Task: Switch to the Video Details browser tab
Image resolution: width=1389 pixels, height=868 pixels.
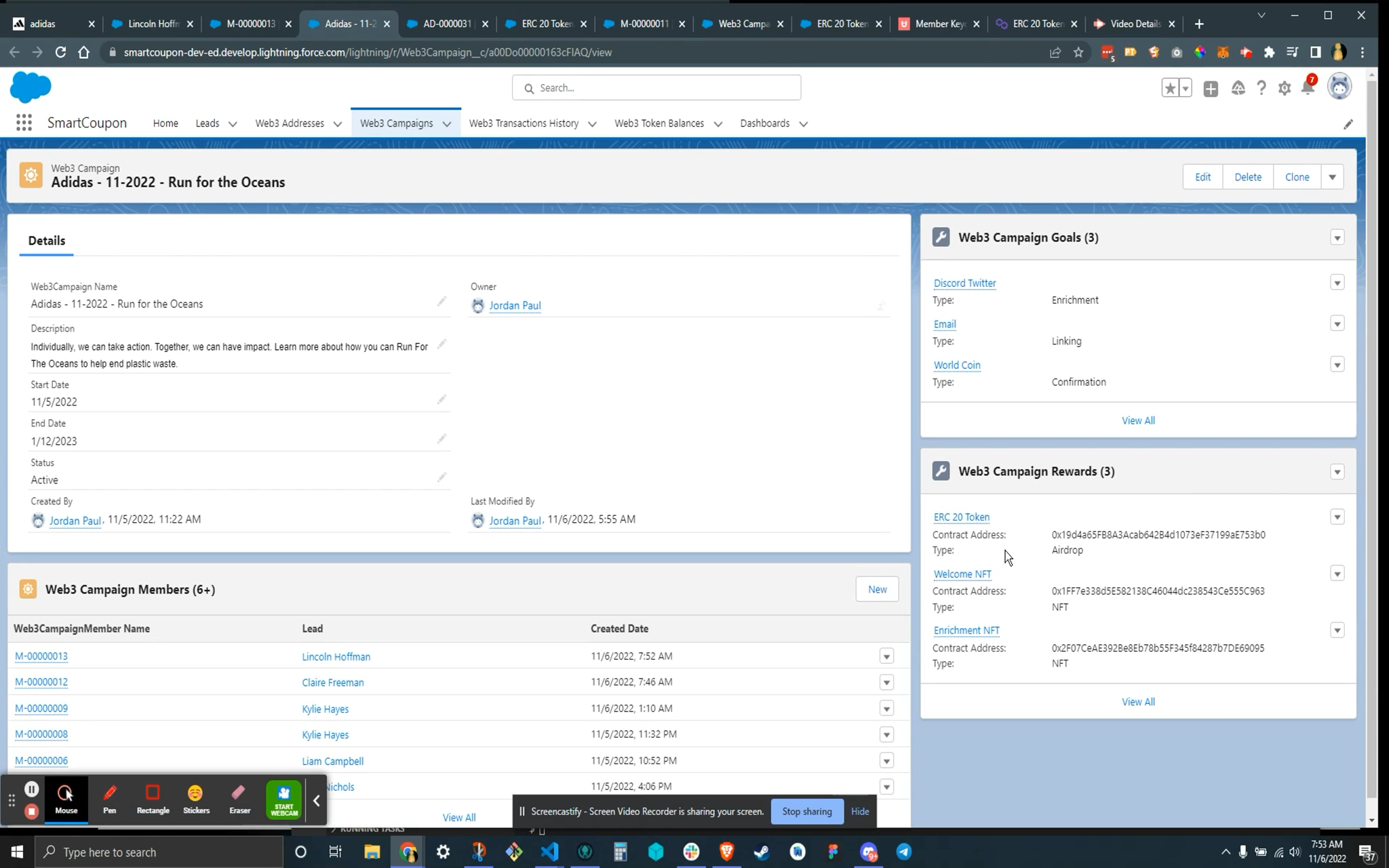Action: point(1135,24)
